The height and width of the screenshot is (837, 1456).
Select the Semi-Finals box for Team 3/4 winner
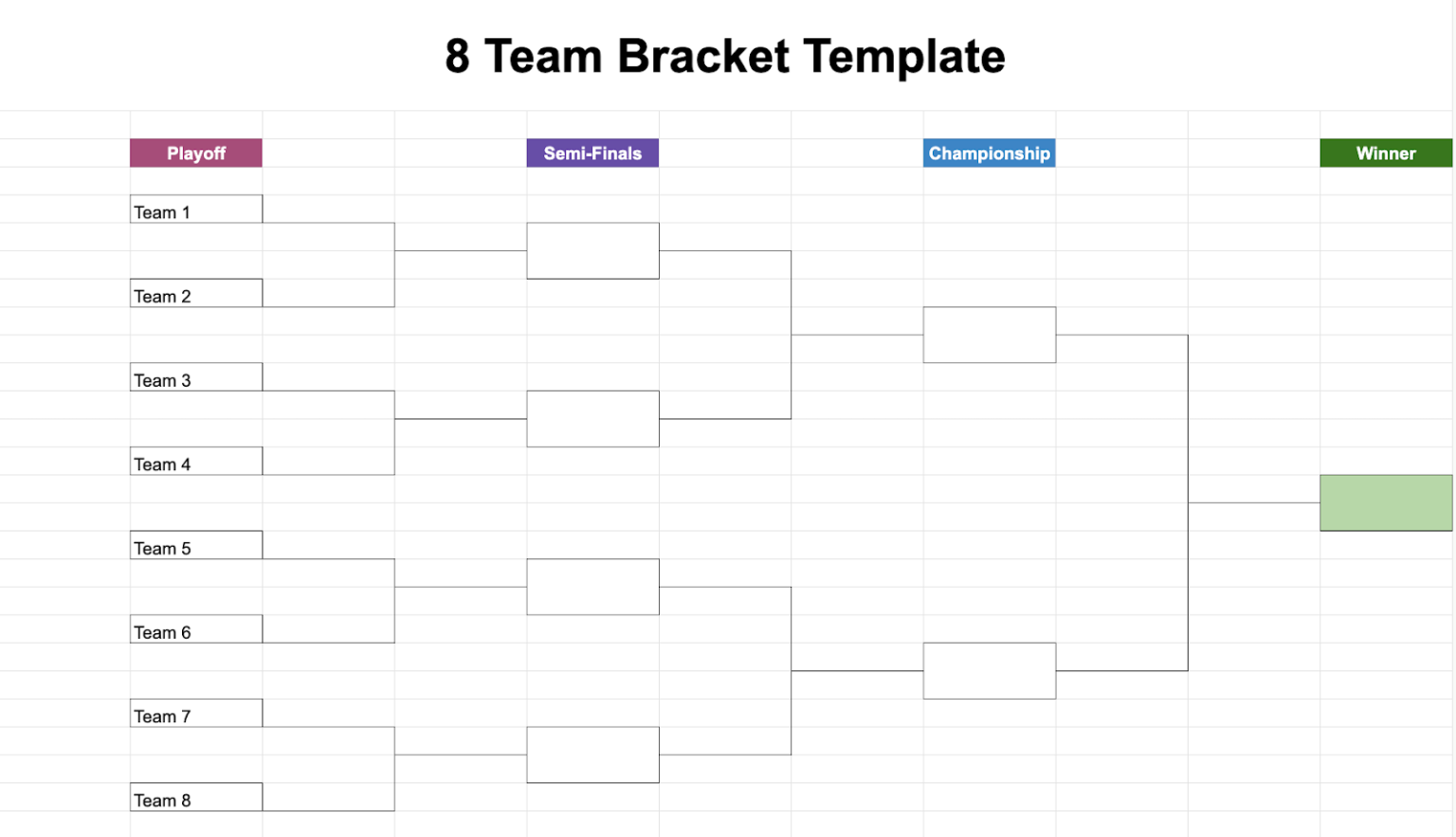tap(592, 419)
